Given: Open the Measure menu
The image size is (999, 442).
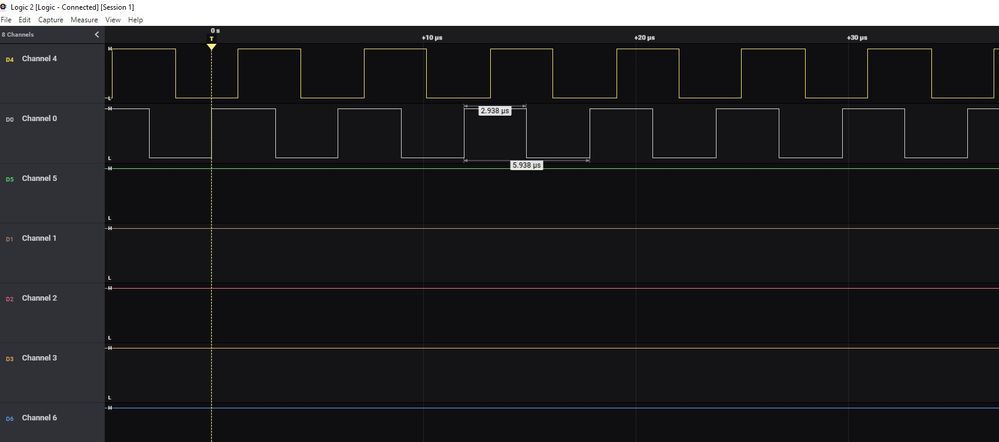Looking at the screenshot, I should pos(84,20).
